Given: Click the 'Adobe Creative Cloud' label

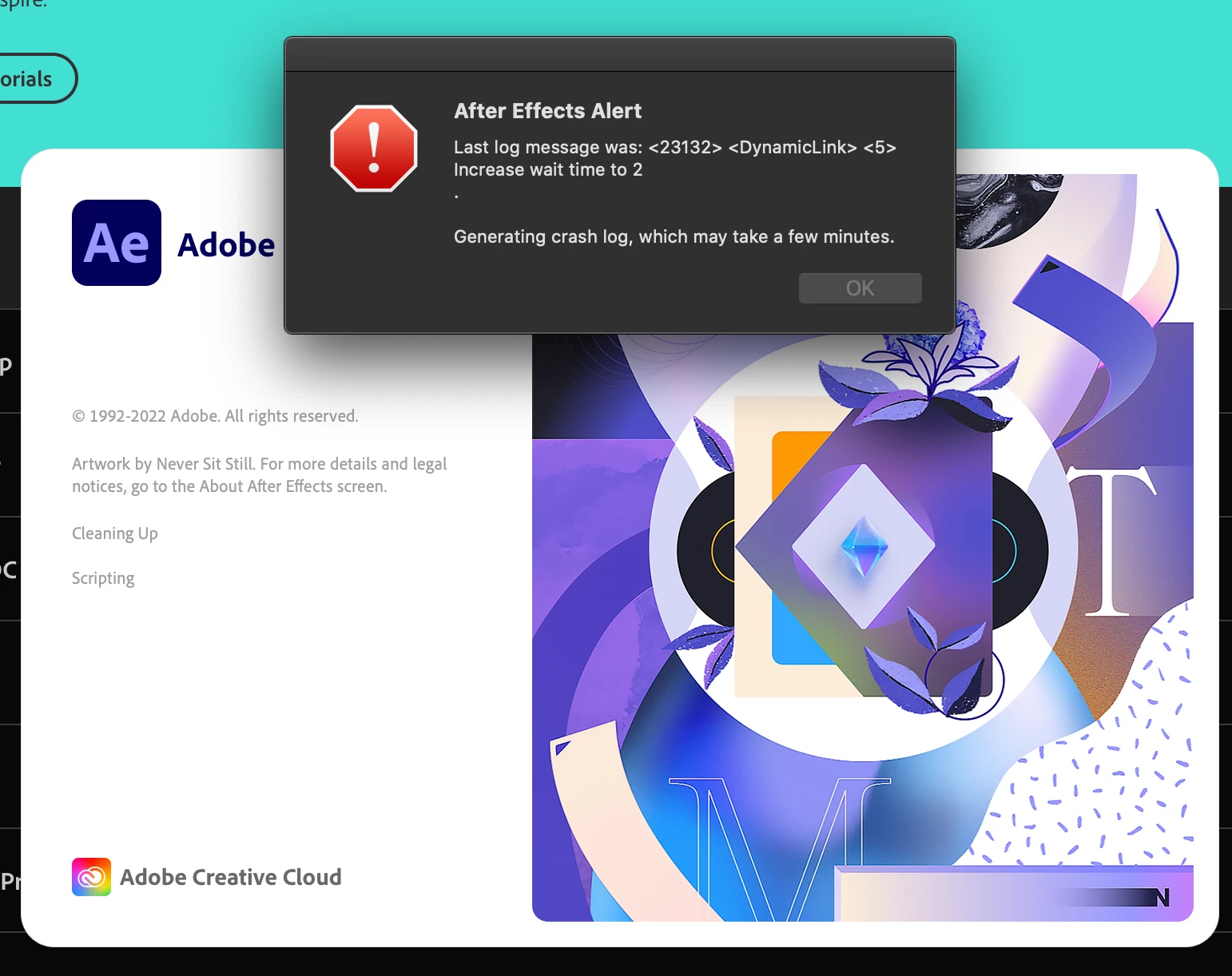Looking at the screenshot, I should [x=231, y=877].
